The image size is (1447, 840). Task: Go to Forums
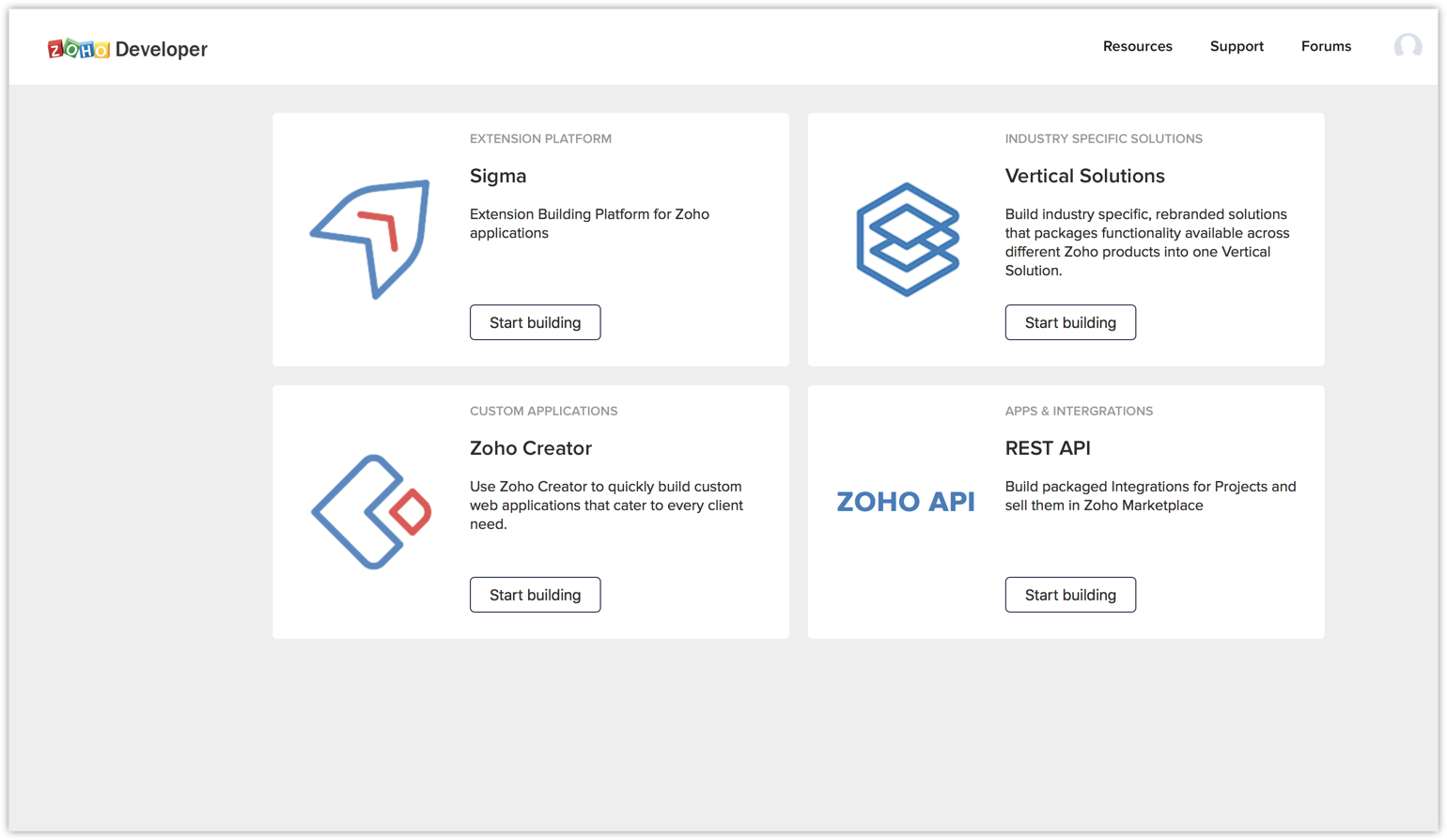pos(1326,46)
